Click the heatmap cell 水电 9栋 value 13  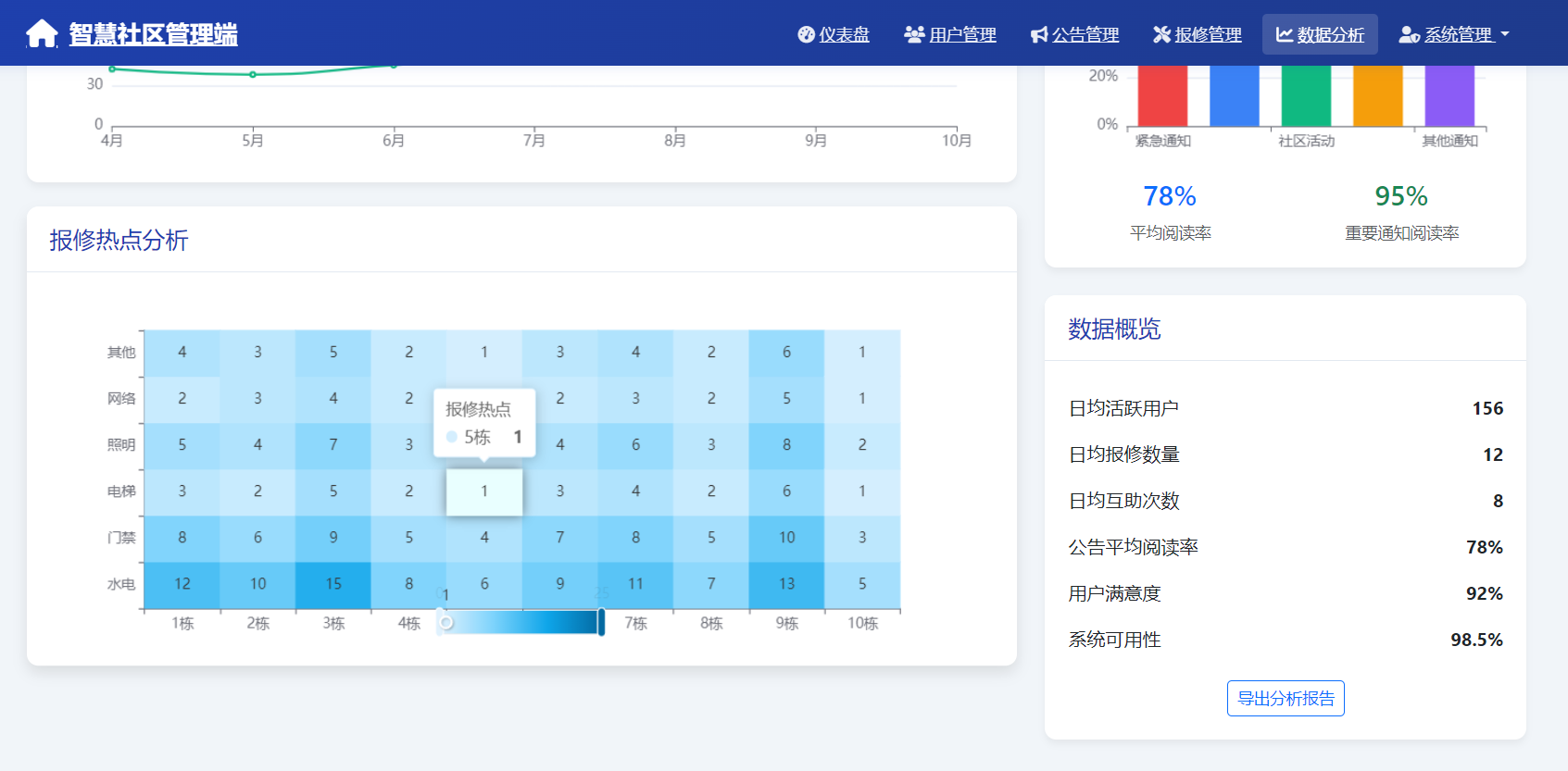(787, 585)
